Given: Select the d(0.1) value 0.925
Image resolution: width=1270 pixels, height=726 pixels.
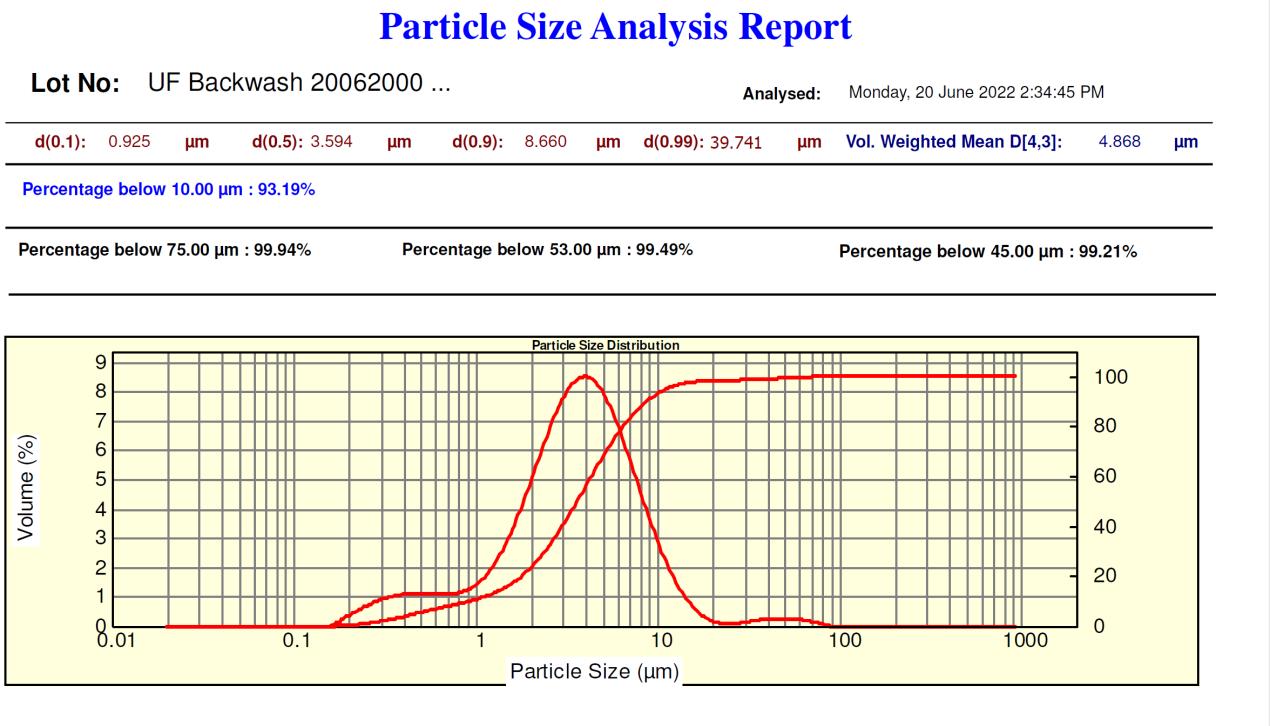Looking at the screenshot, I should point(128,141).
